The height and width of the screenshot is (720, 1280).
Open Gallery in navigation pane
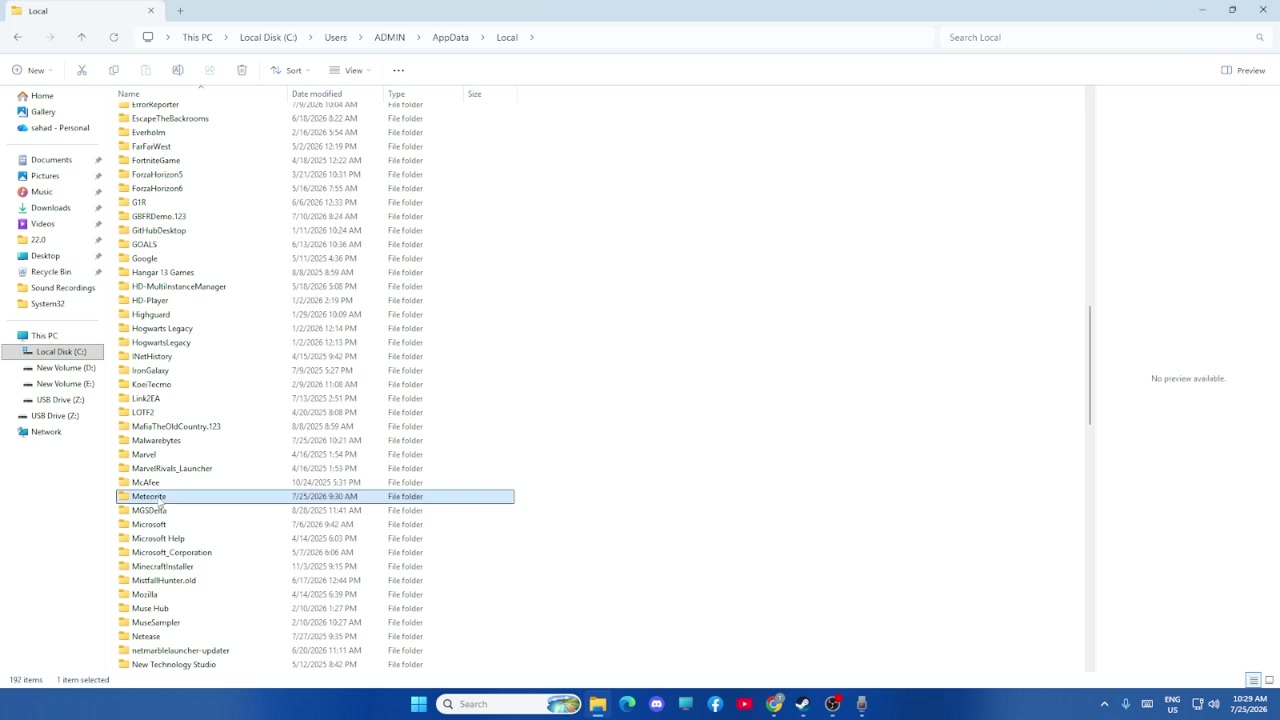tap(43, 112)
